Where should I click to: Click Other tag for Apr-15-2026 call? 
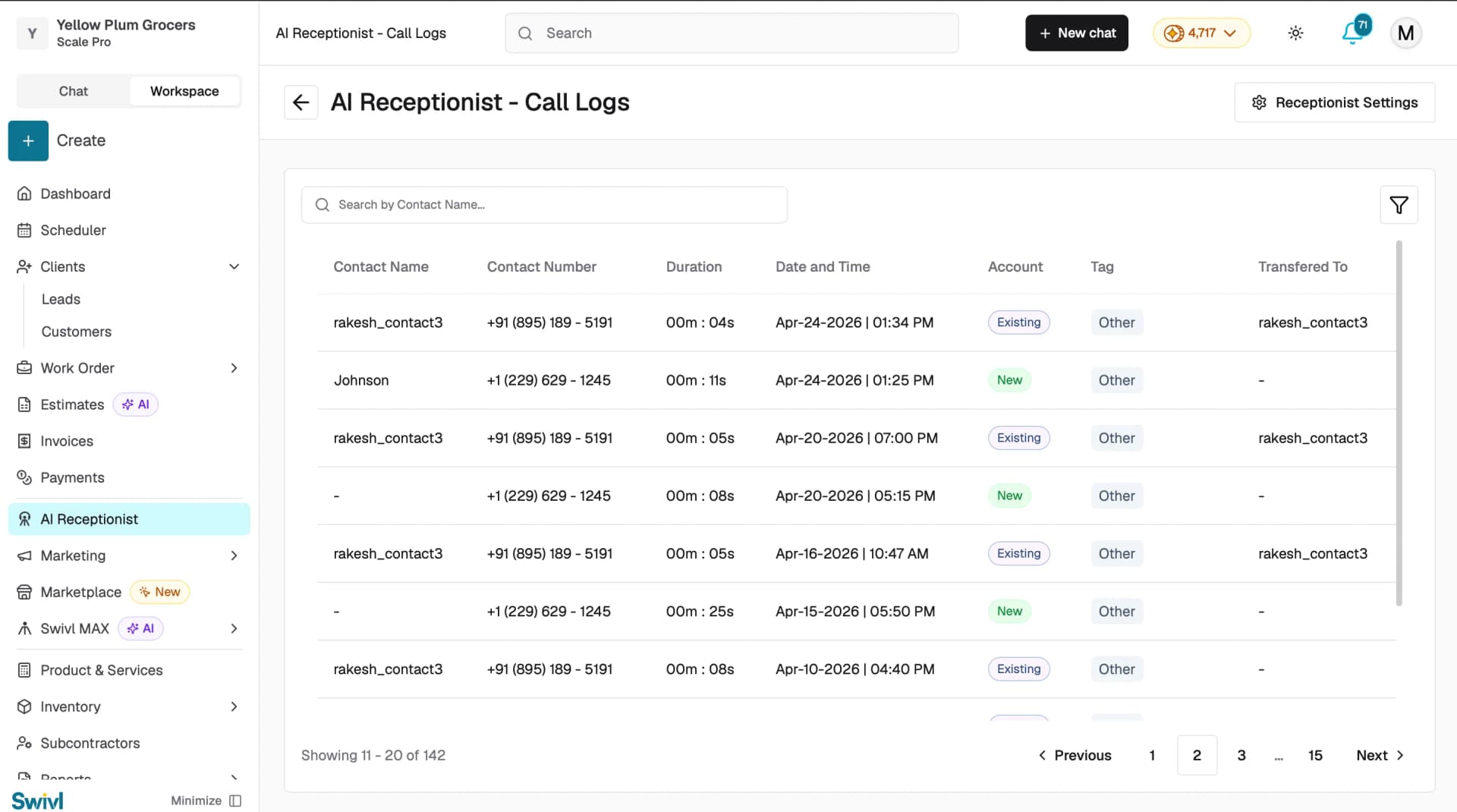tap(1116, 612)
